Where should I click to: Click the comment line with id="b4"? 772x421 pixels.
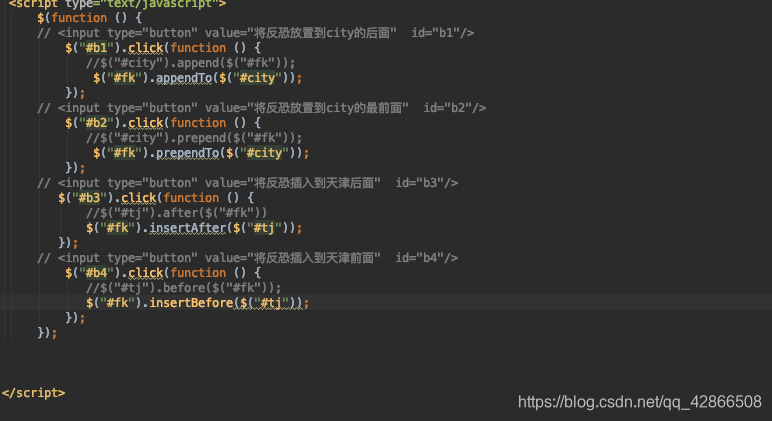click(248, 258)
